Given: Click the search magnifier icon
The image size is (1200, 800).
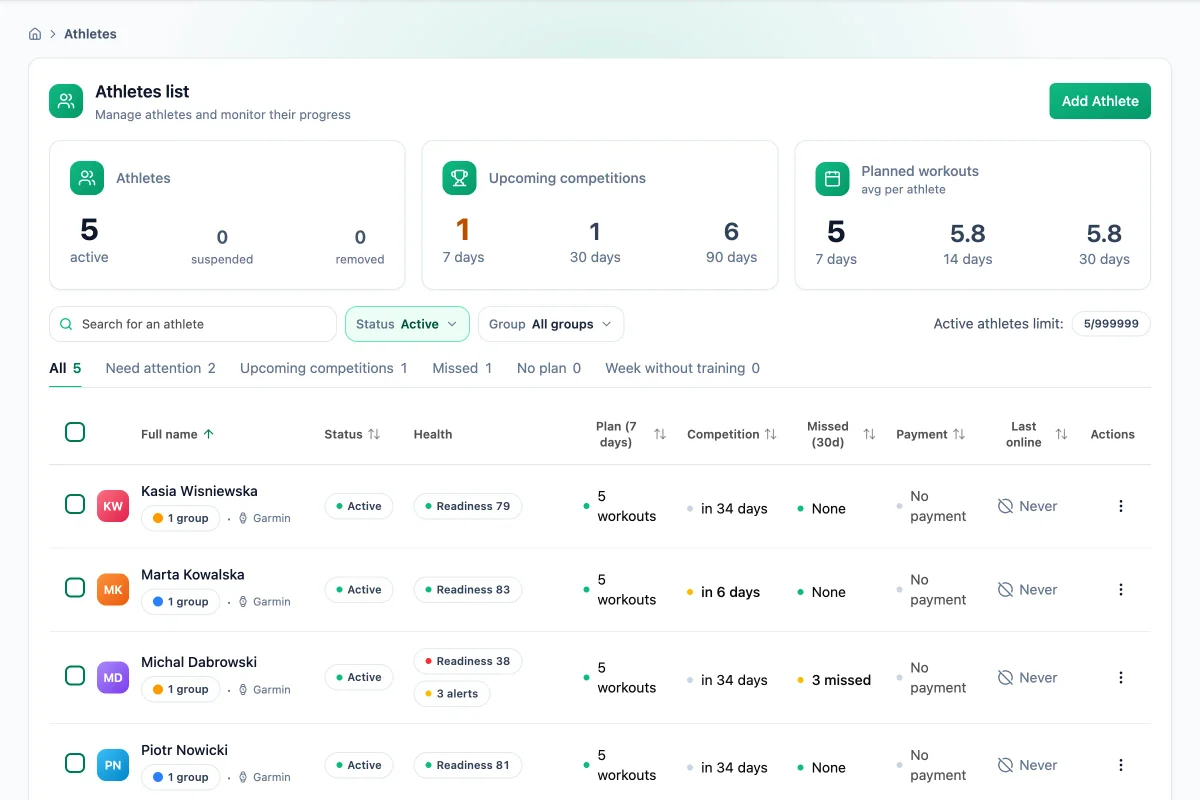Looking at the screenshot, I should click(x=66, y=324).
